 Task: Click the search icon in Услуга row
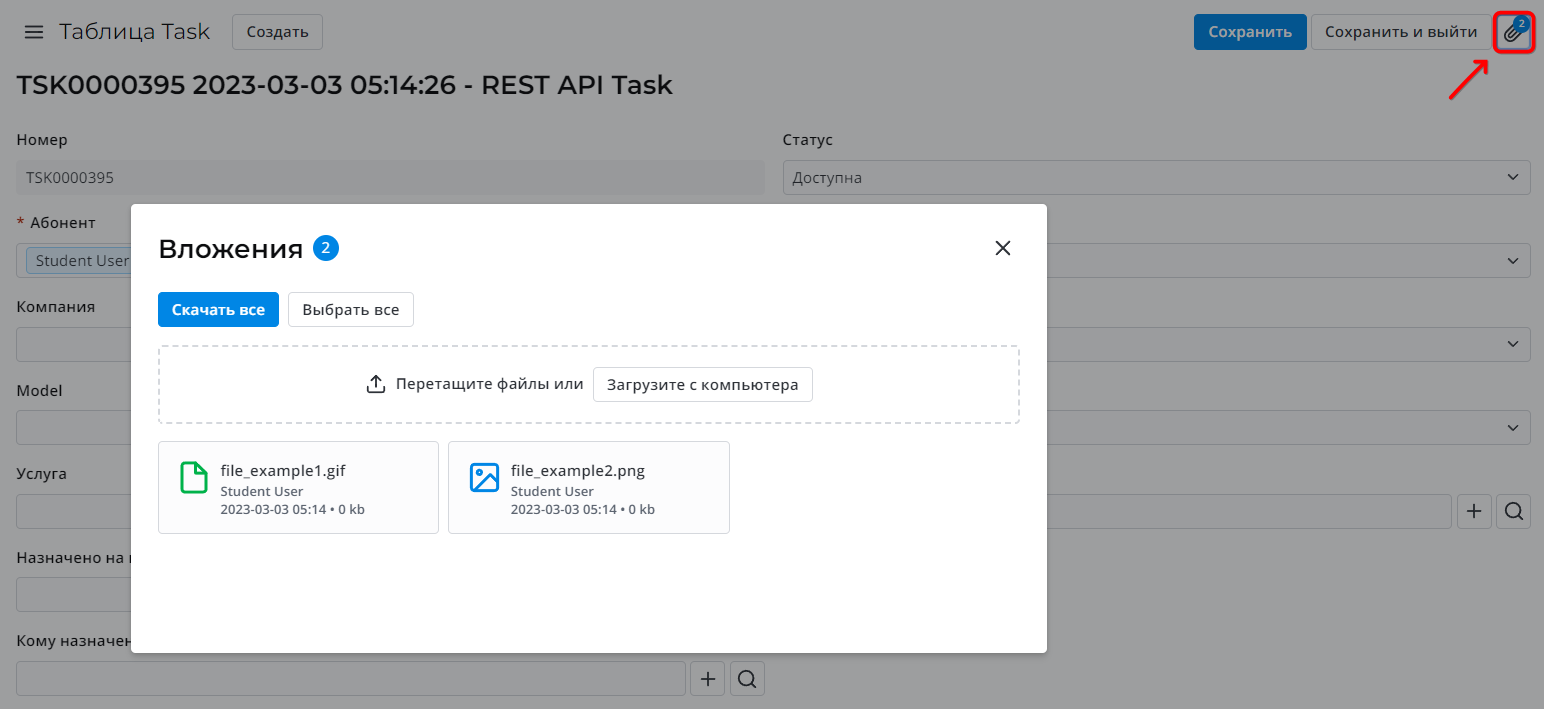(1514, 511)
